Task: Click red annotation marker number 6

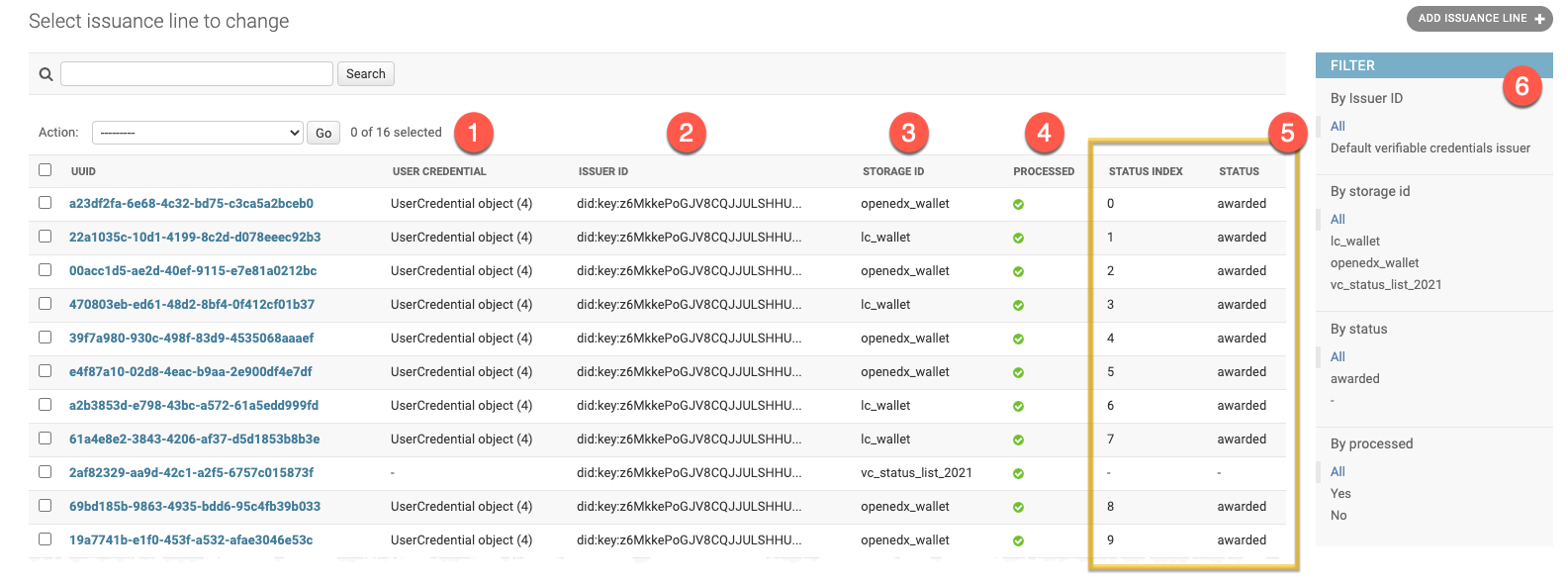Action: pyautogui.click(x=1522, y=87)
